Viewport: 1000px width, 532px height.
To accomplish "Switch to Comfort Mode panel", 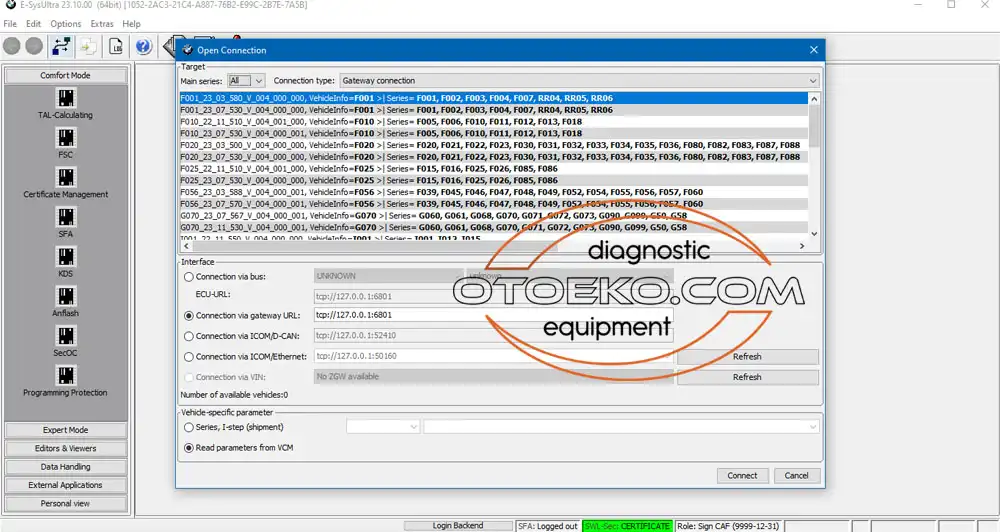I will pos(66,75).
